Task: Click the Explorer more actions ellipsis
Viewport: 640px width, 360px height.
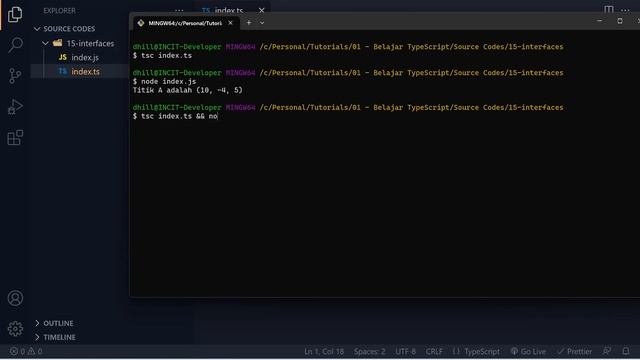Action: [179, 10]
